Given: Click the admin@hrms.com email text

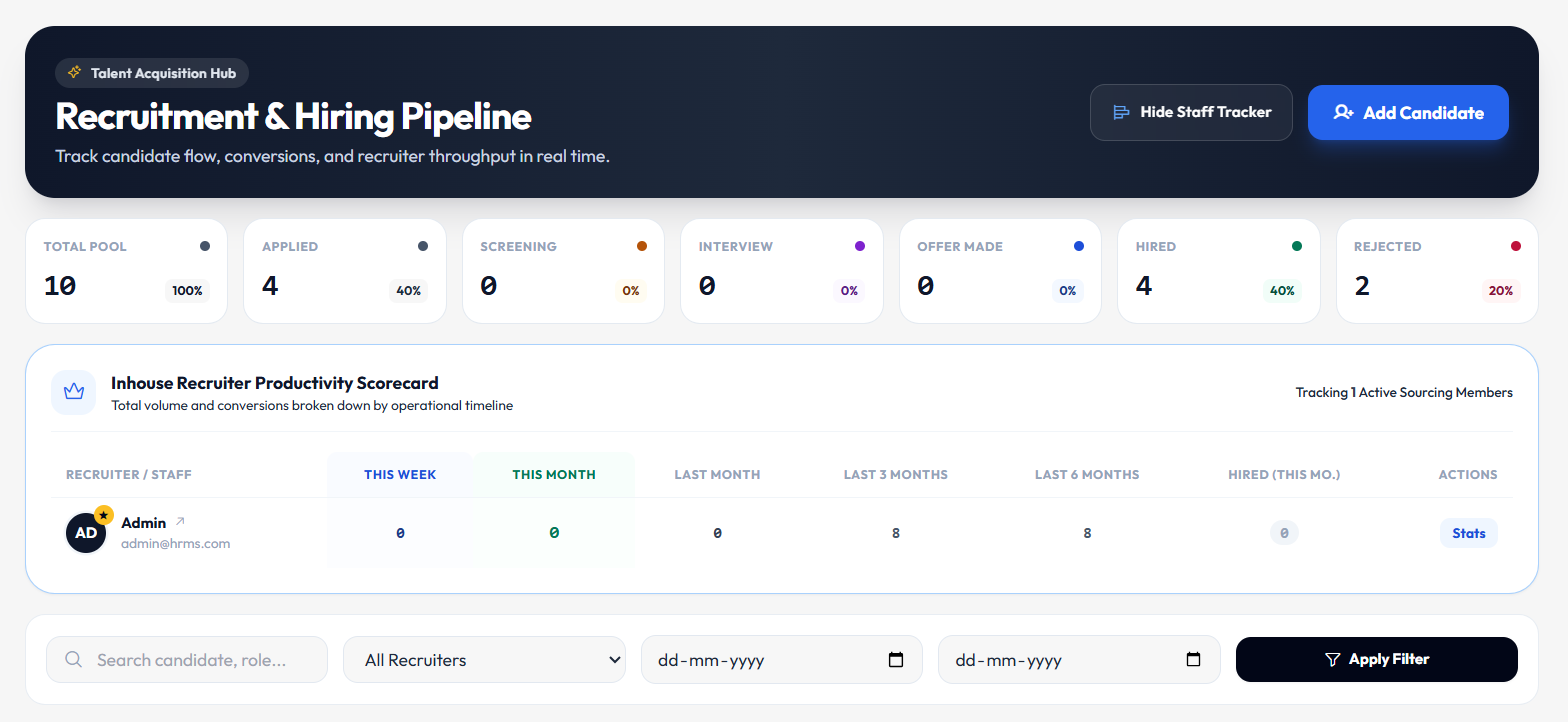Looking at the screenshot, I should [x=176, y=544].
